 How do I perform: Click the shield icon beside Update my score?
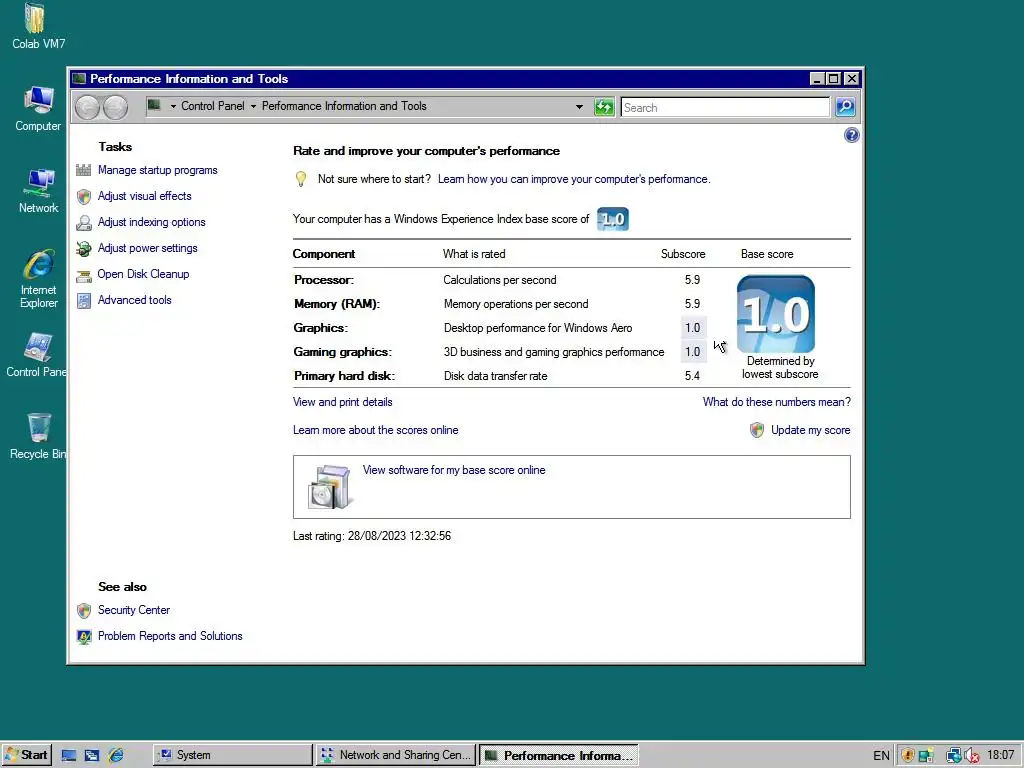[x=757, y=430]
